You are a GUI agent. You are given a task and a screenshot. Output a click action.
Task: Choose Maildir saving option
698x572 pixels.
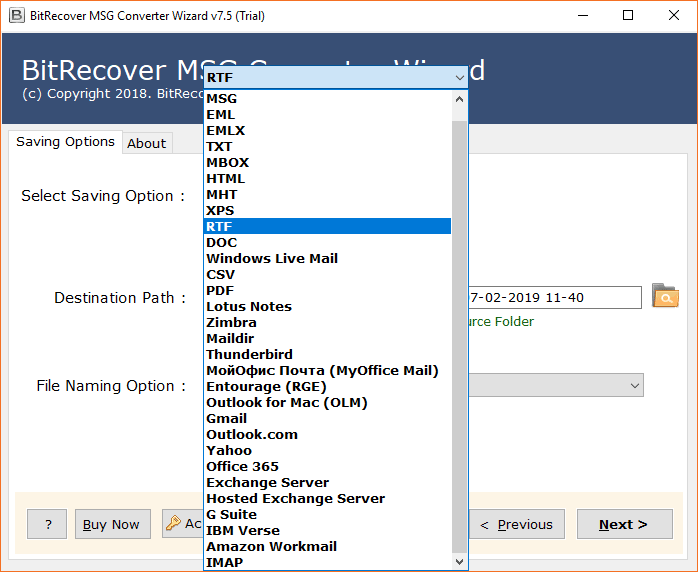(327, 339)
